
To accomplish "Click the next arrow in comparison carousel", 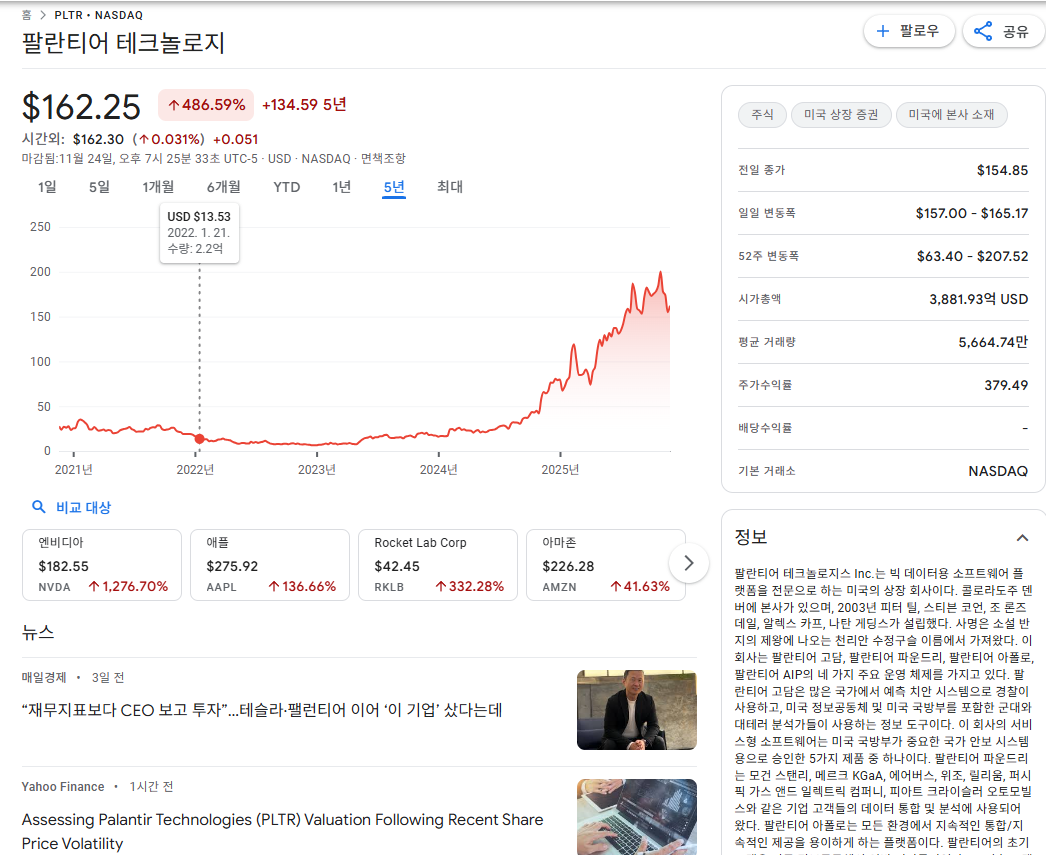I will [689, 563].
